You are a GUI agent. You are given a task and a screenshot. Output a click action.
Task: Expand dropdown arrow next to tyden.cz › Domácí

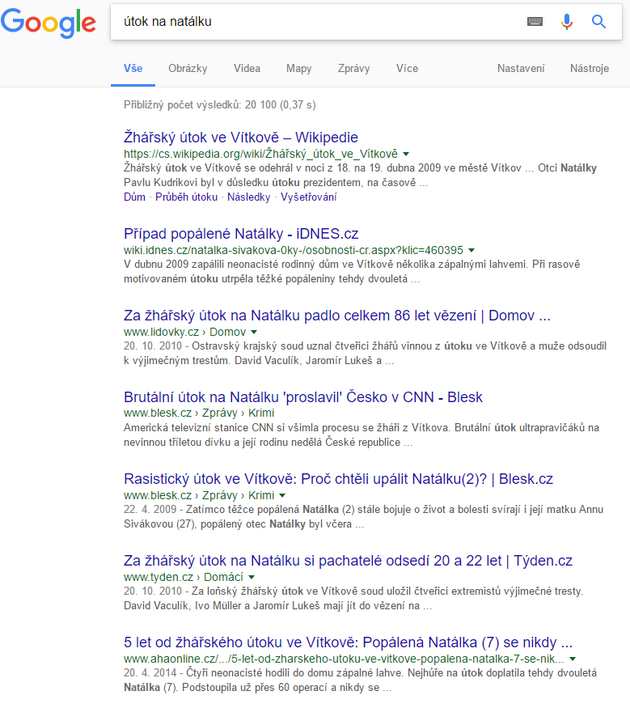252,578
